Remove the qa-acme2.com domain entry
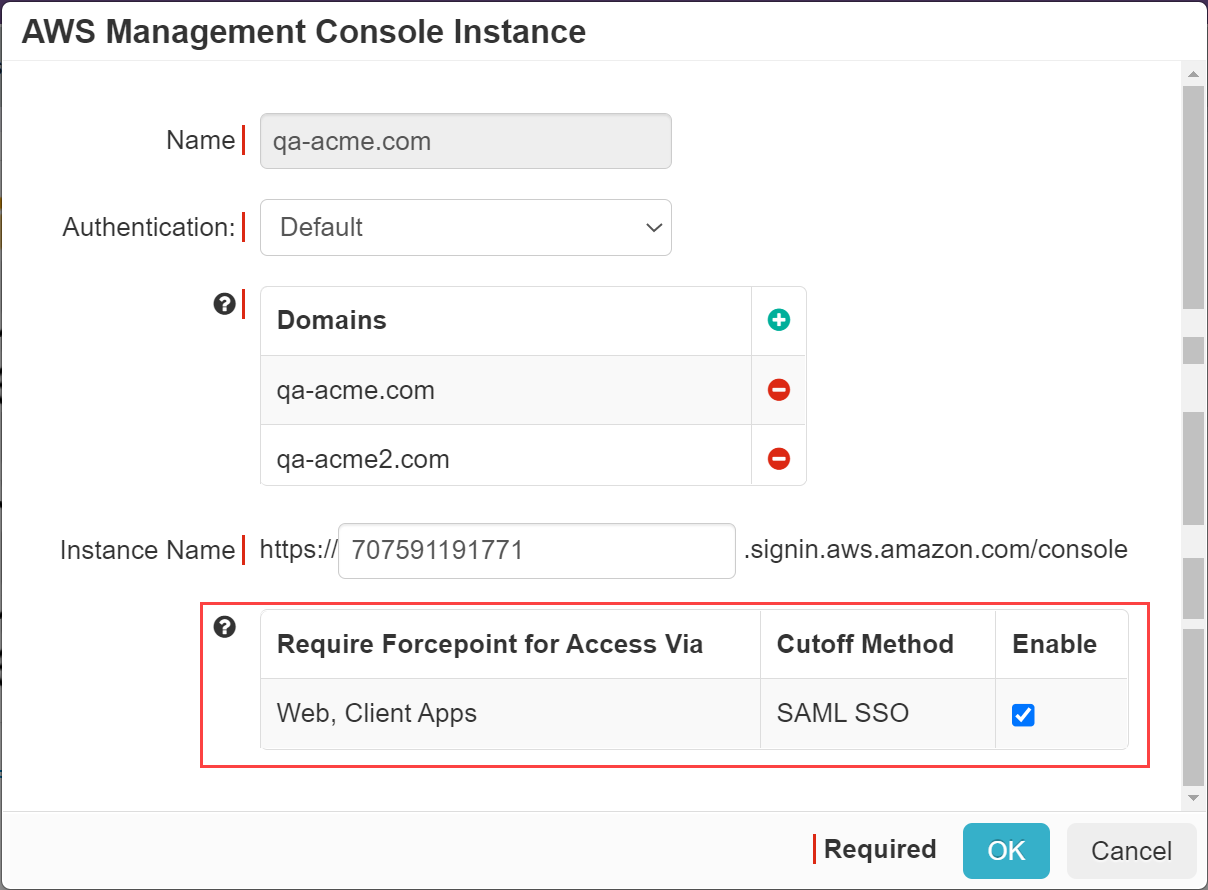1208x890 pixels. coord(778,457)
